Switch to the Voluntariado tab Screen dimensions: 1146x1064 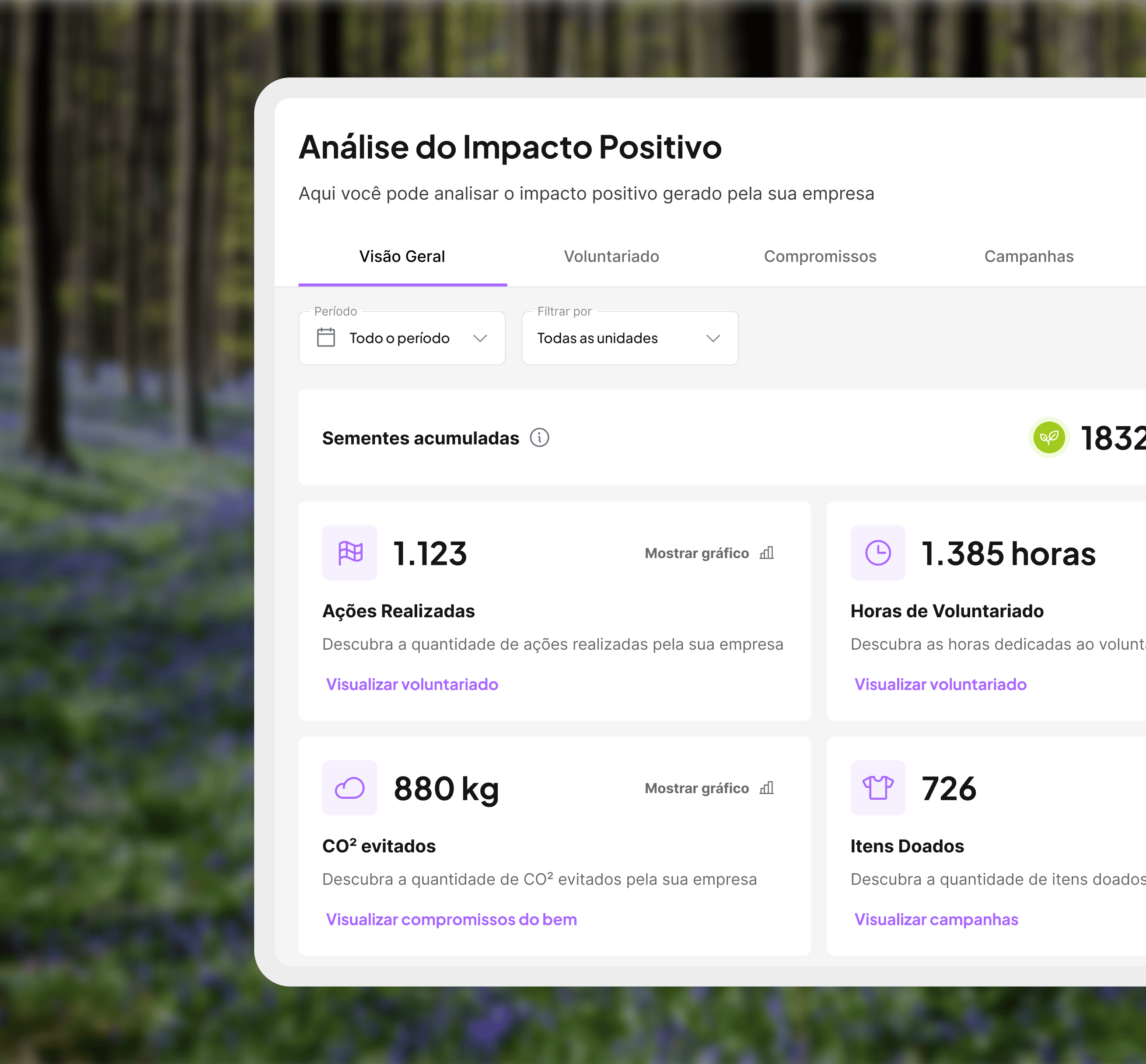tap(611, 256)
